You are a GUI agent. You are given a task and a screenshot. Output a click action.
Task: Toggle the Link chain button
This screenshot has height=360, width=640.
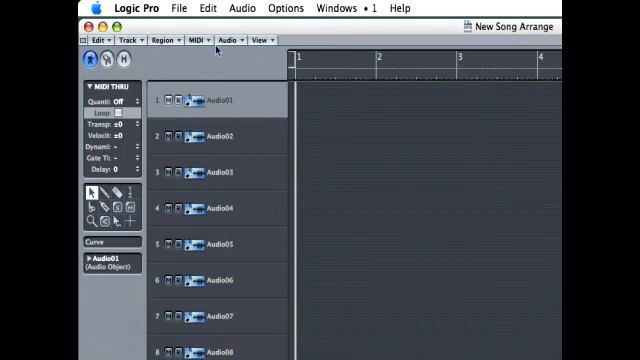tap(107, 59)
